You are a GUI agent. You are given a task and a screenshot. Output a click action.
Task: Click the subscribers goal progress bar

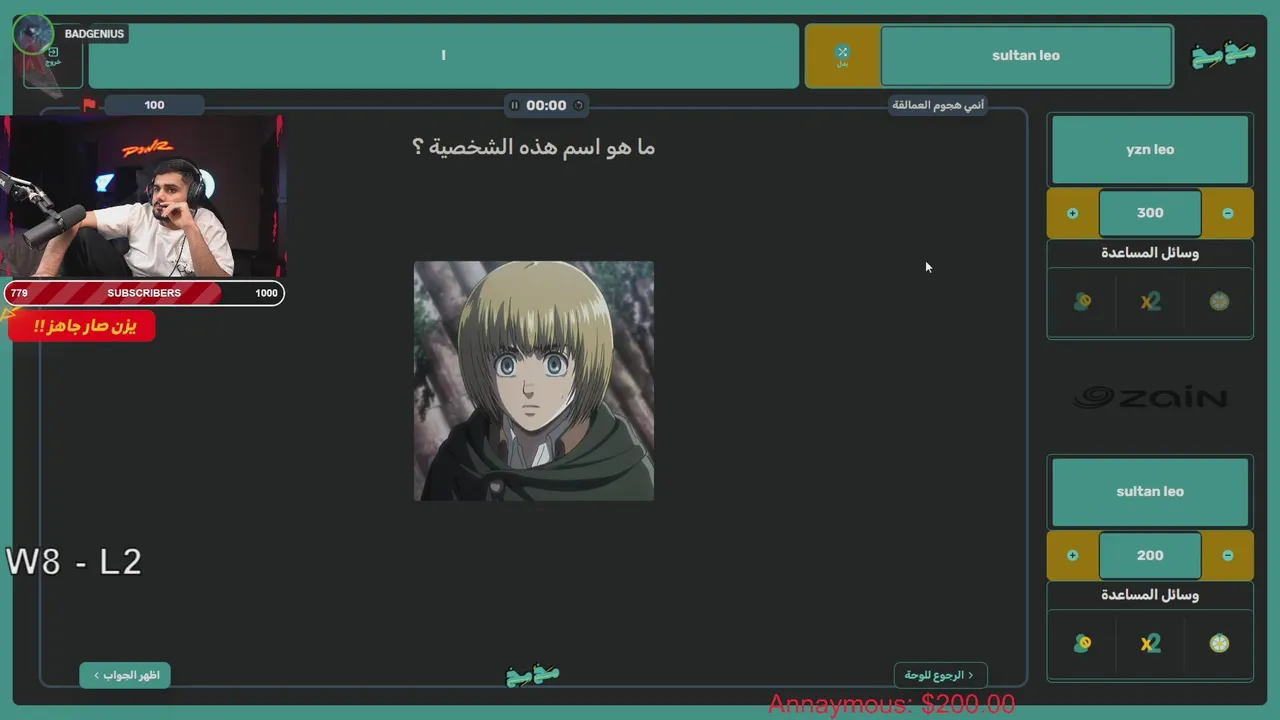pos(144,293)
